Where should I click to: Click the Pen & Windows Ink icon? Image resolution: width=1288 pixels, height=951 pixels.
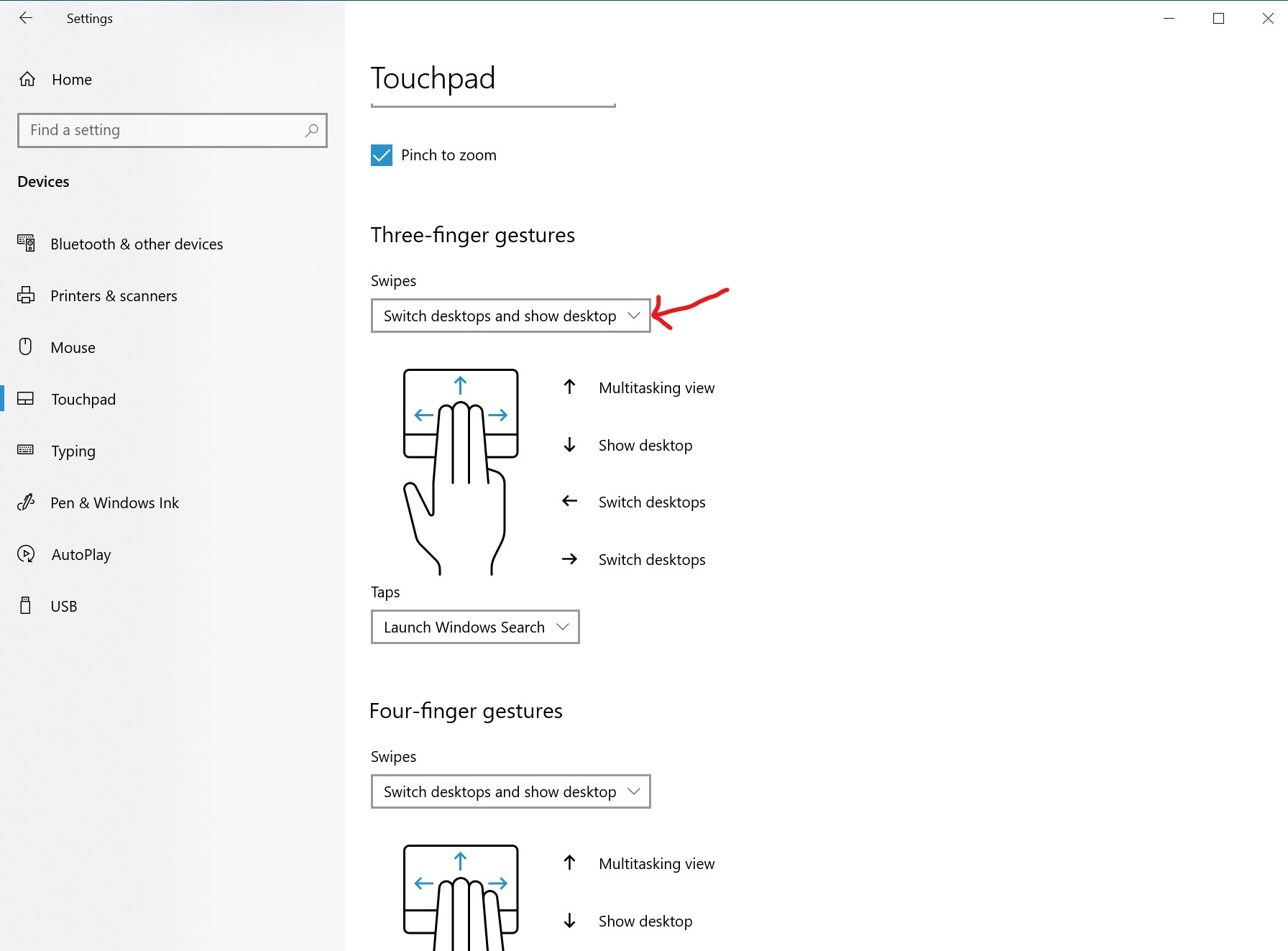click(26, 502)
